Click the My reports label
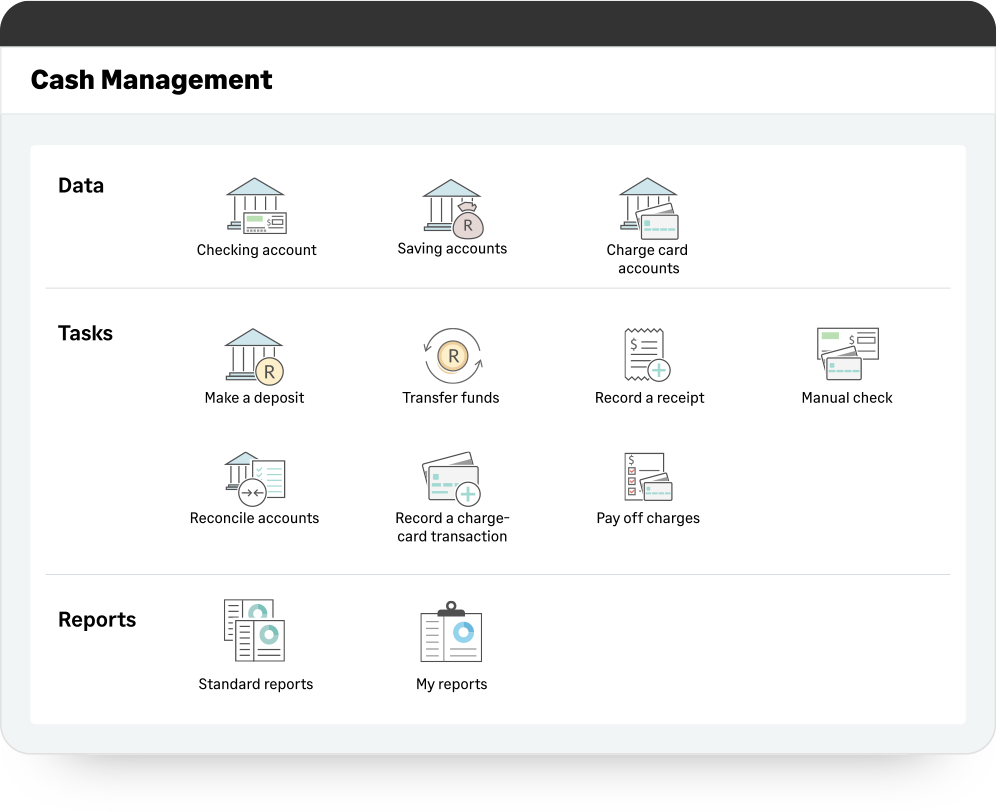The image size is (997, 812). pyautogui.click(x=451, y=684)
